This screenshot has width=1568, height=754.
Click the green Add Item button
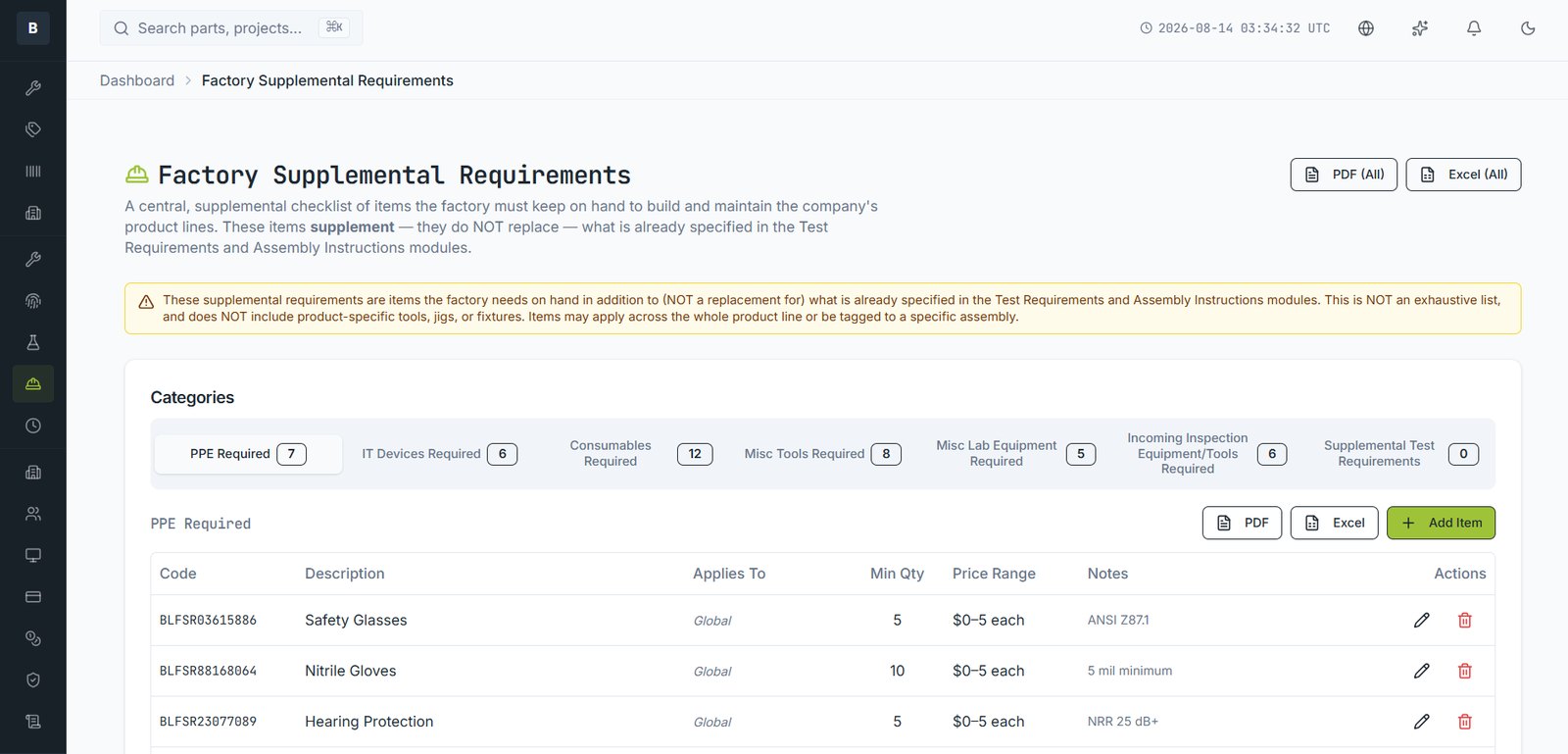point(1441,523)
